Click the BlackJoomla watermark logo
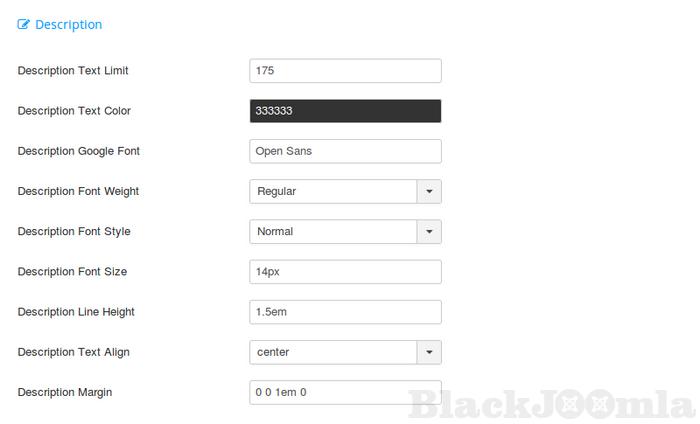The width and height of the screenshot is (700, 424). click(x=552, y=404)
